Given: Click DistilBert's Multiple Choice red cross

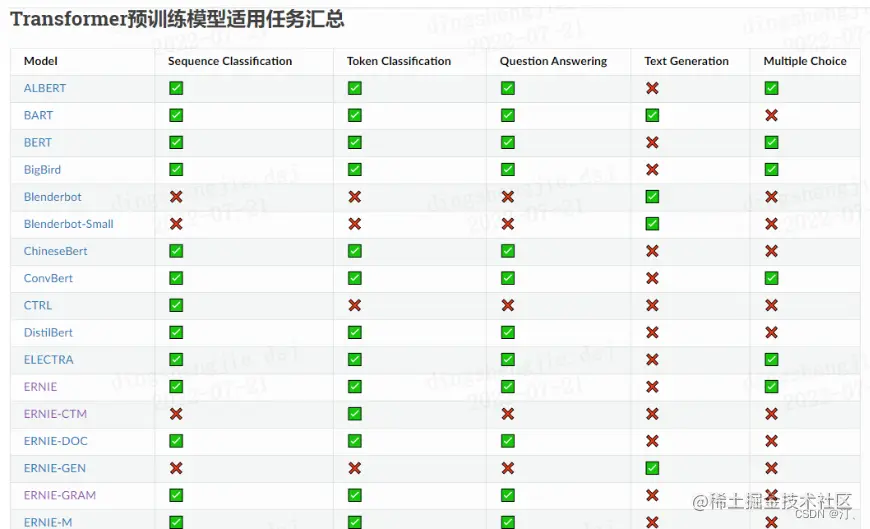Looking at the screenshot, I should (x=772, y=332).
